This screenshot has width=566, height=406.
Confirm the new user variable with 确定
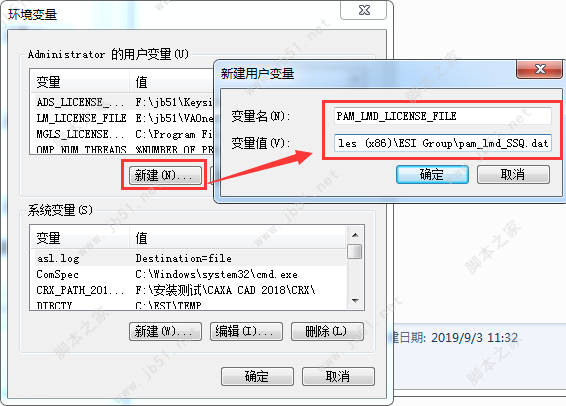(x=432, y=175)
